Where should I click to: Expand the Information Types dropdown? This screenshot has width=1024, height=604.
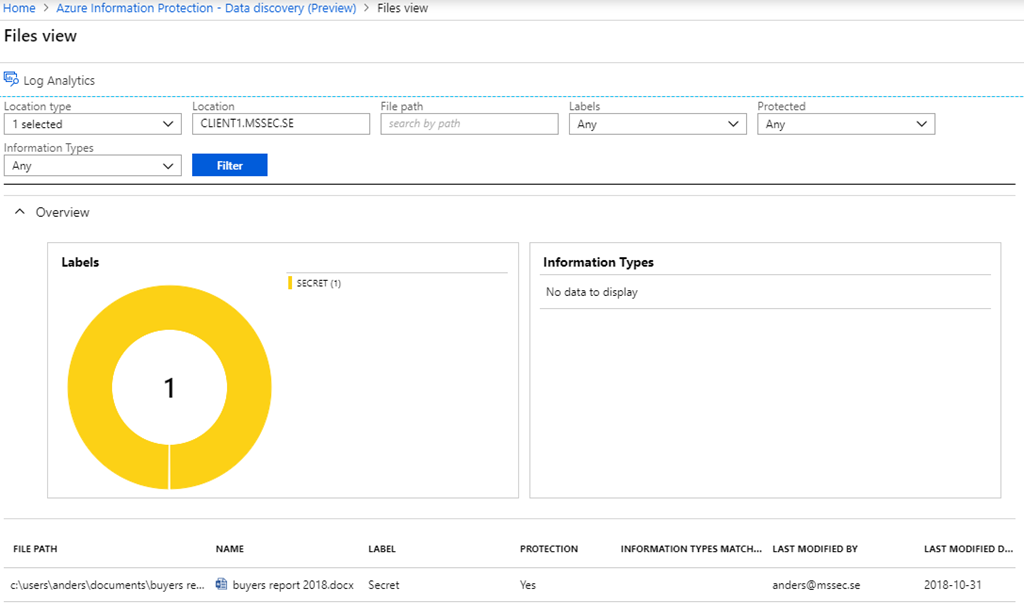[x=92, y=166]
